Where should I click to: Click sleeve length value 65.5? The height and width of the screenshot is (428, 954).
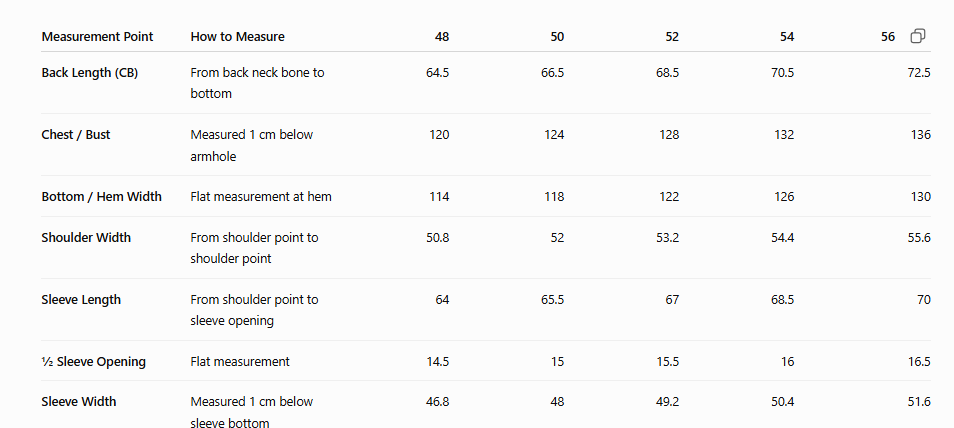(x=552, y=300)
